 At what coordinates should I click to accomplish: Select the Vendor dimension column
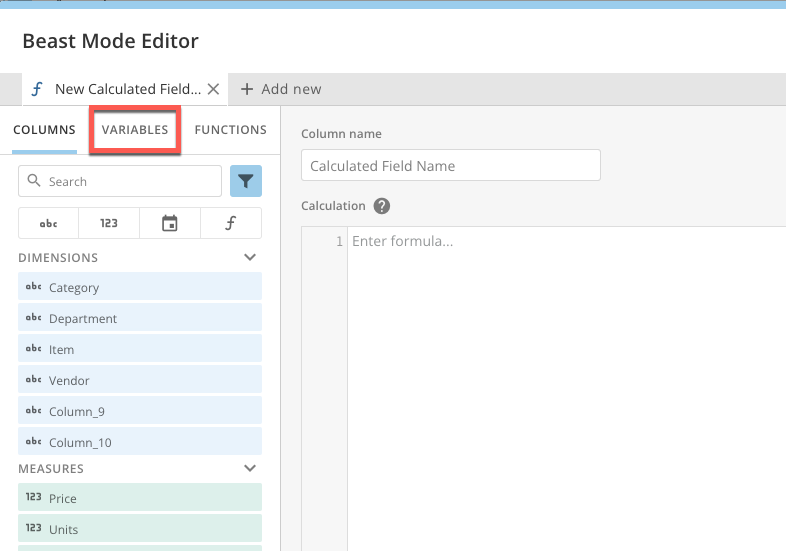click(x=140, y=381)
